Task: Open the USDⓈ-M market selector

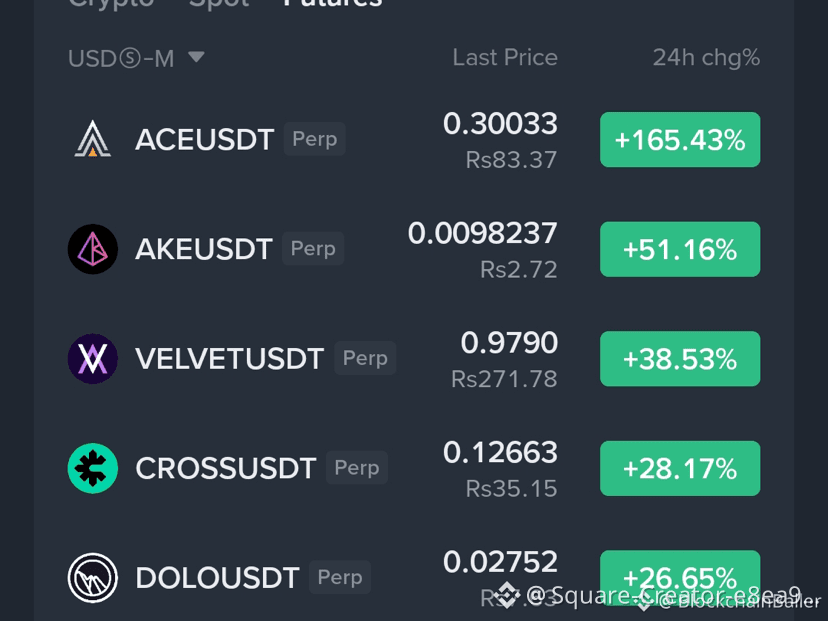Action: (x=136, y=58)
